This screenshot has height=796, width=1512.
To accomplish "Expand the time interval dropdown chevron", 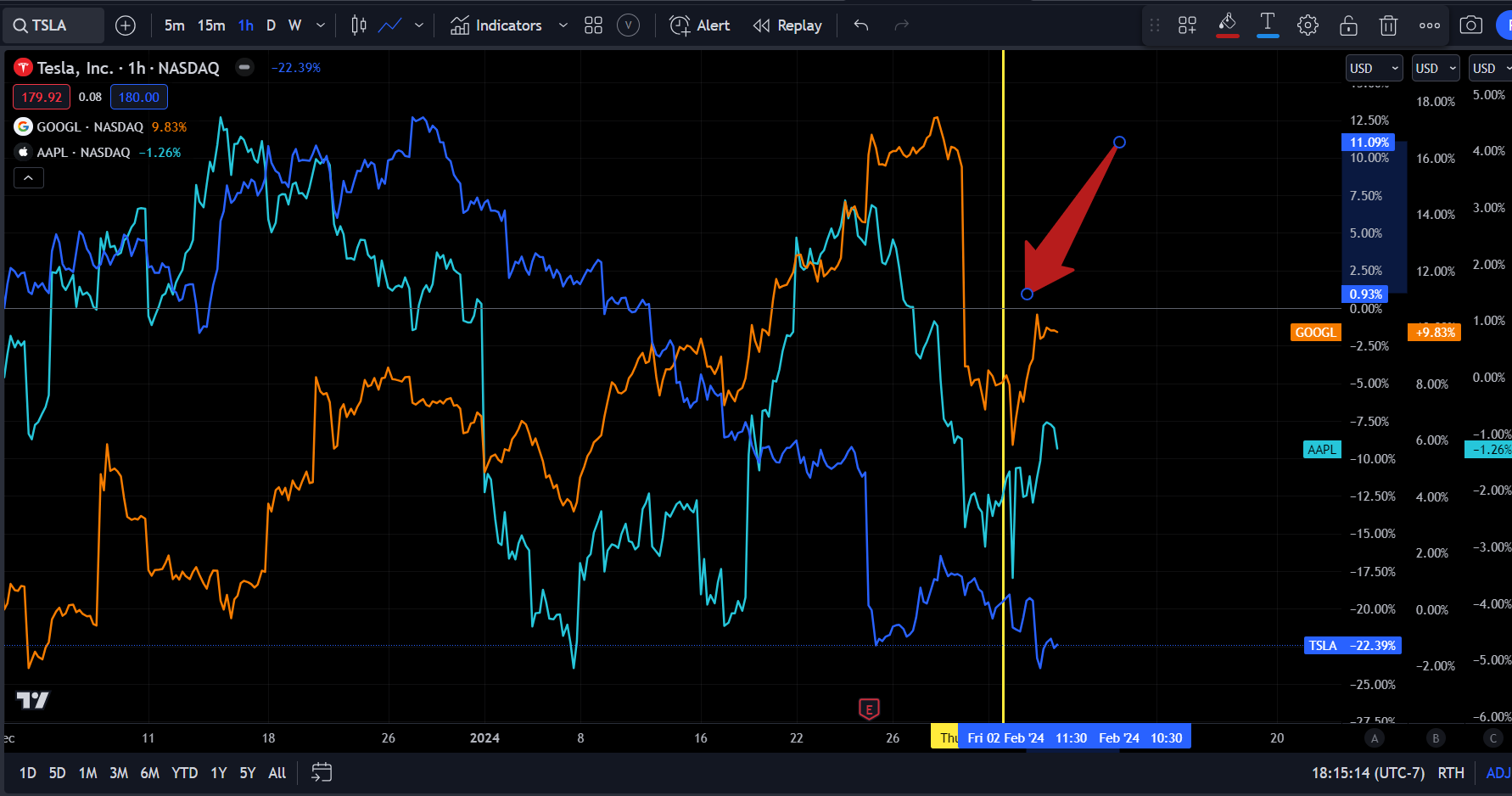I will click(x=321, y=25).
